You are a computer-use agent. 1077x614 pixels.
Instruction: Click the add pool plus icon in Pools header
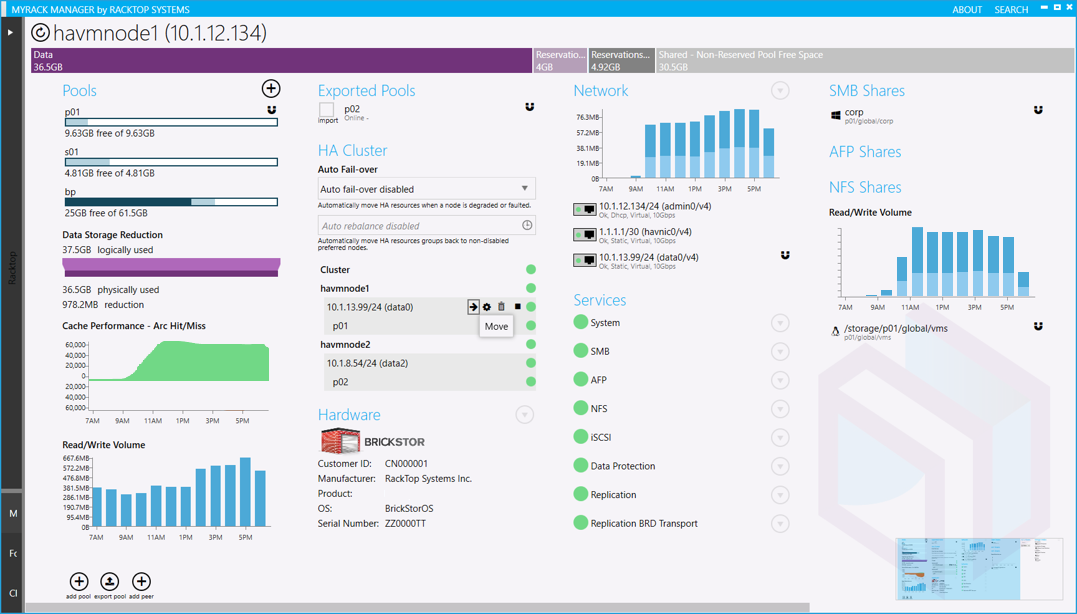click(x=271, y=89)
